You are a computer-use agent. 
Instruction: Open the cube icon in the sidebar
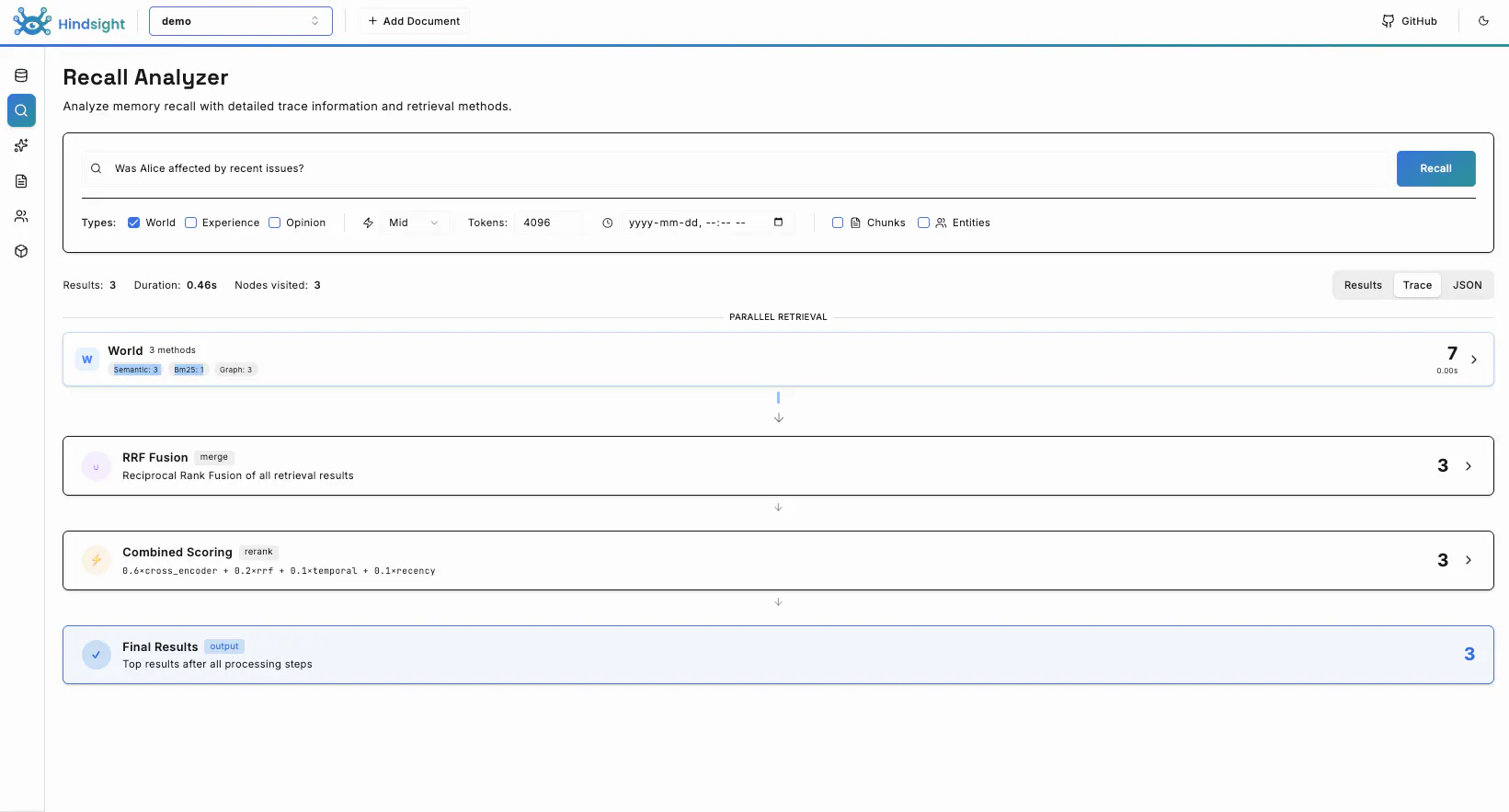(x=21, y=251)
